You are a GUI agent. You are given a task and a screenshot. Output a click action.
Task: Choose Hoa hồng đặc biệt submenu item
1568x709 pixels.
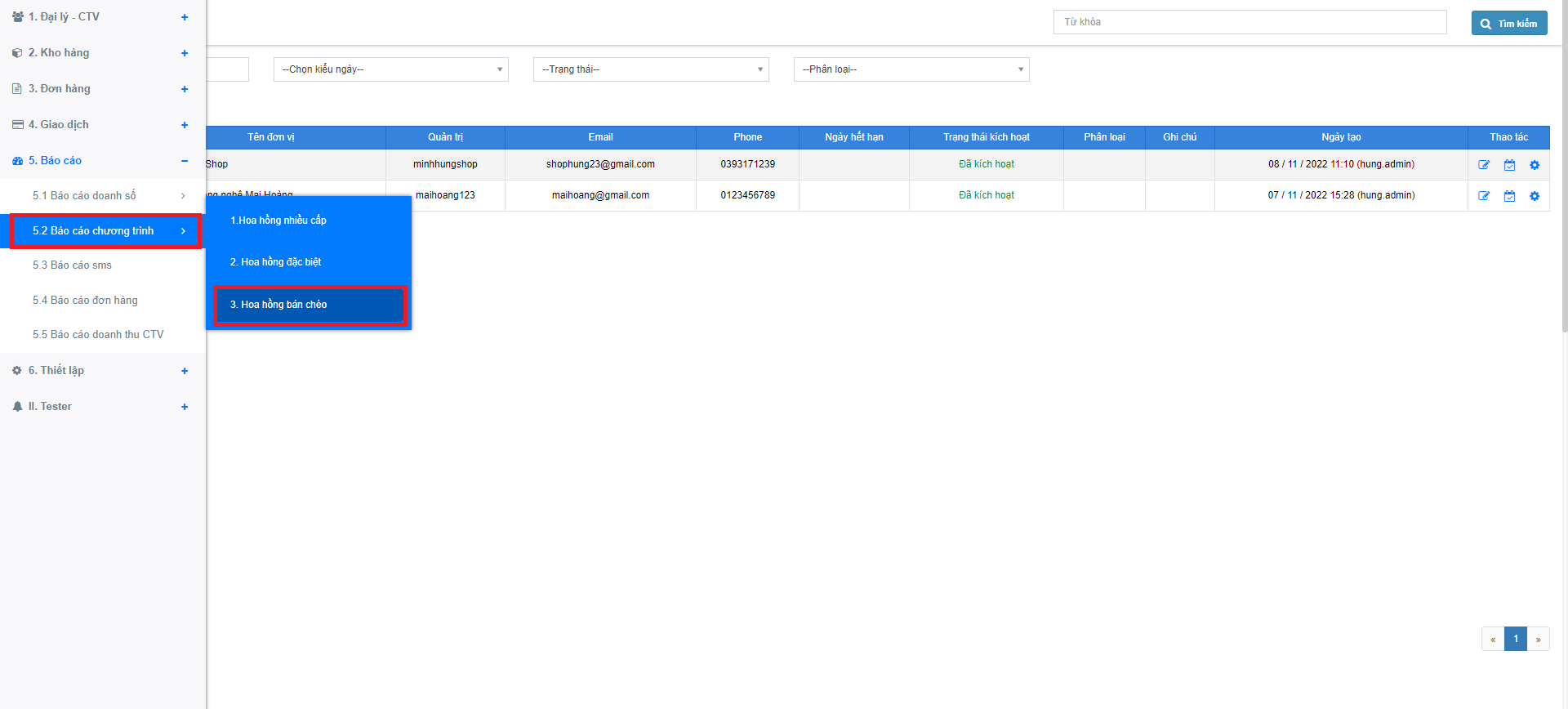(276, 262)
